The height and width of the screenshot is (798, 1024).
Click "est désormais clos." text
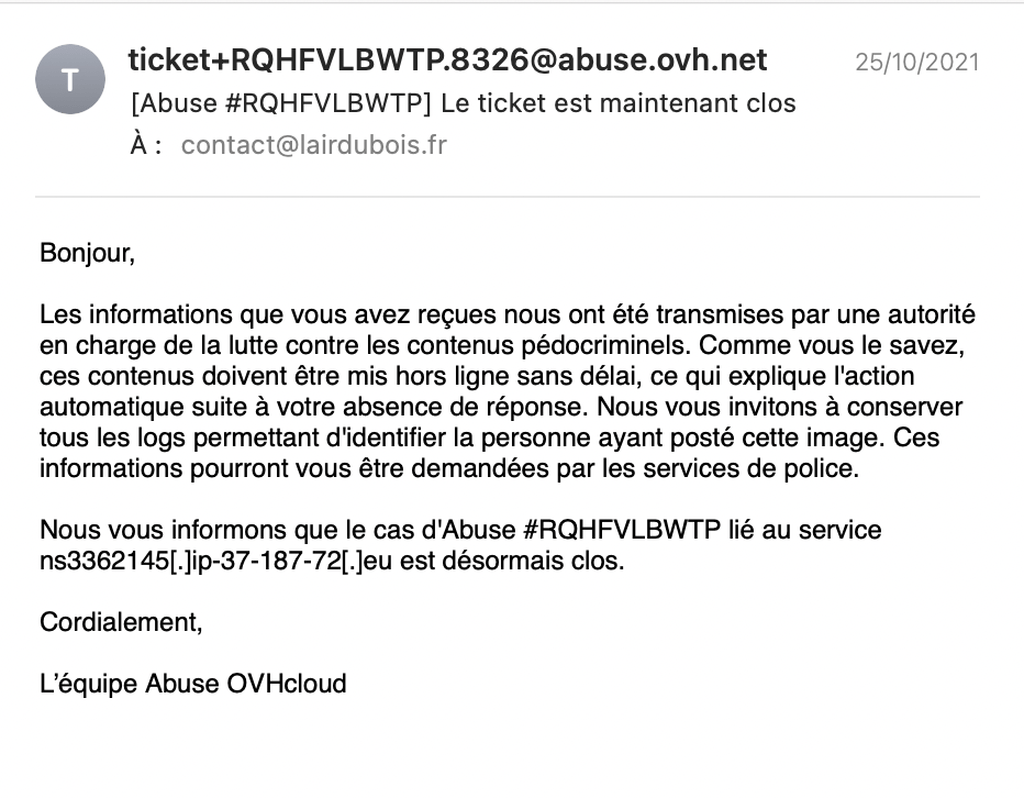click(512, 560)
